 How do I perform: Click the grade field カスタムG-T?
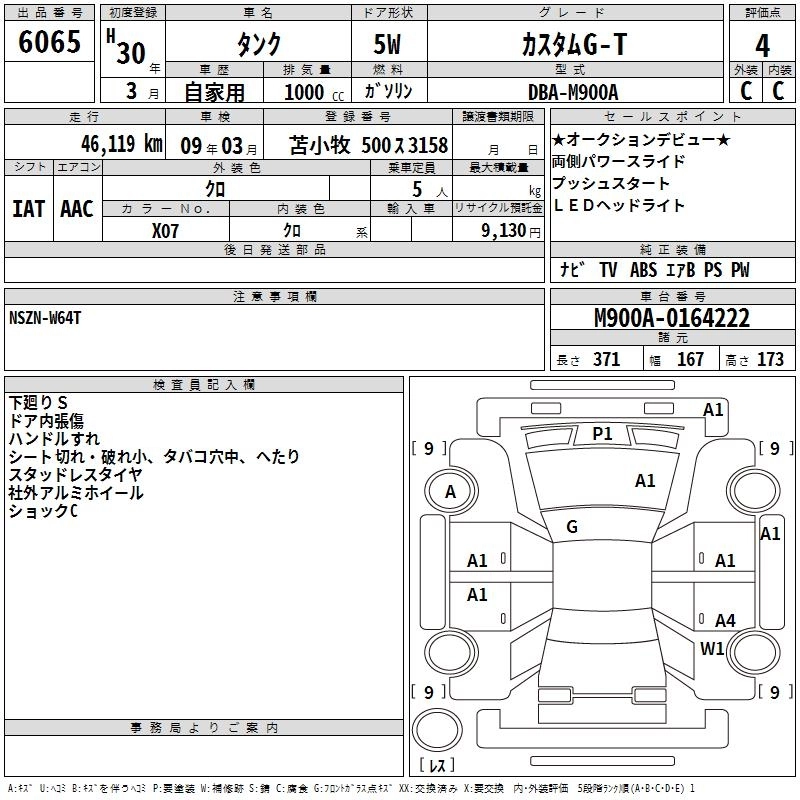[x=572, y=46]
